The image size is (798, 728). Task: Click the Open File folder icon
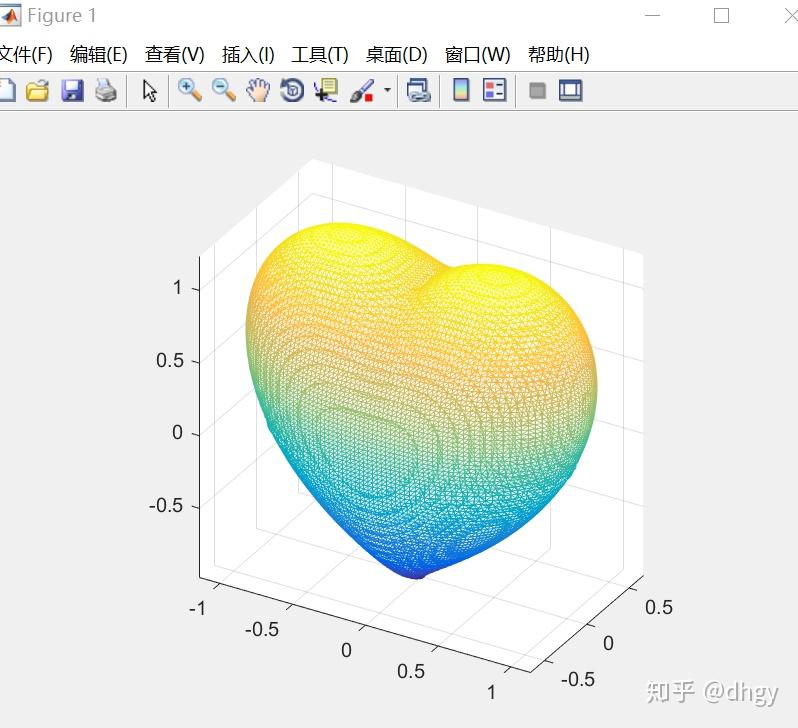pyautogui.click(x=37, y=91)
